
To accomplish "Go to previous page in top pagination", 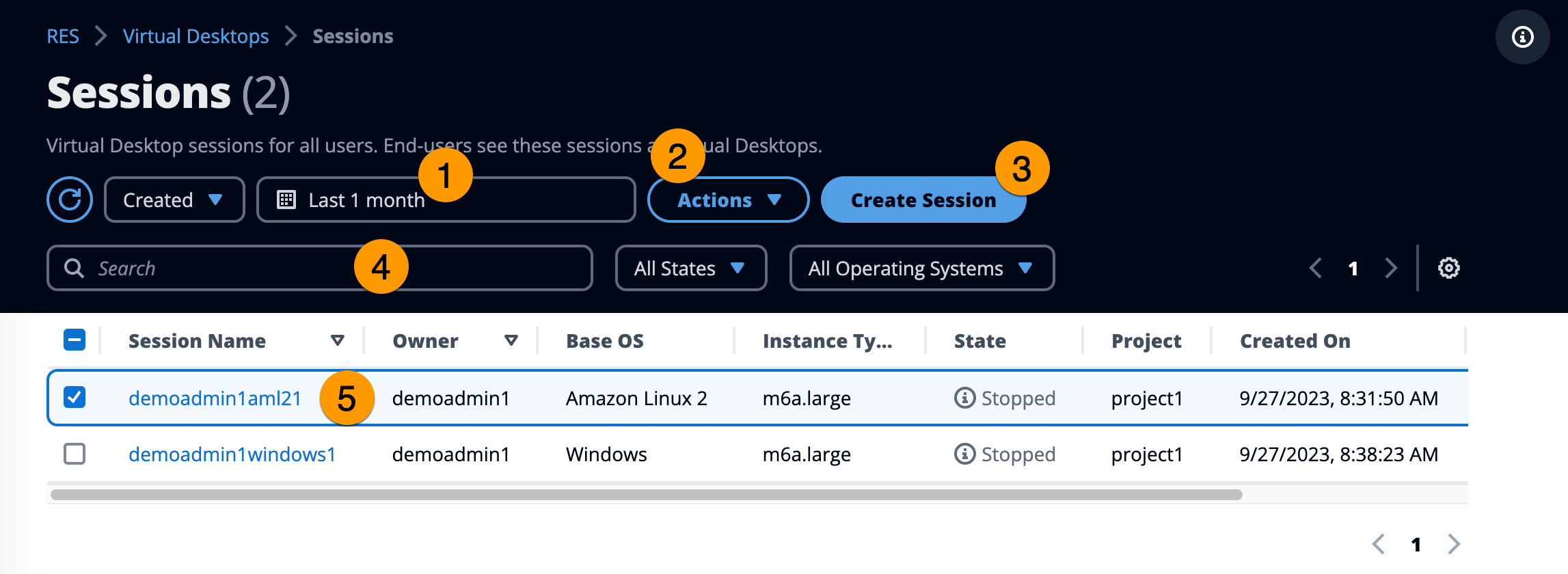I will [1315, 268].
